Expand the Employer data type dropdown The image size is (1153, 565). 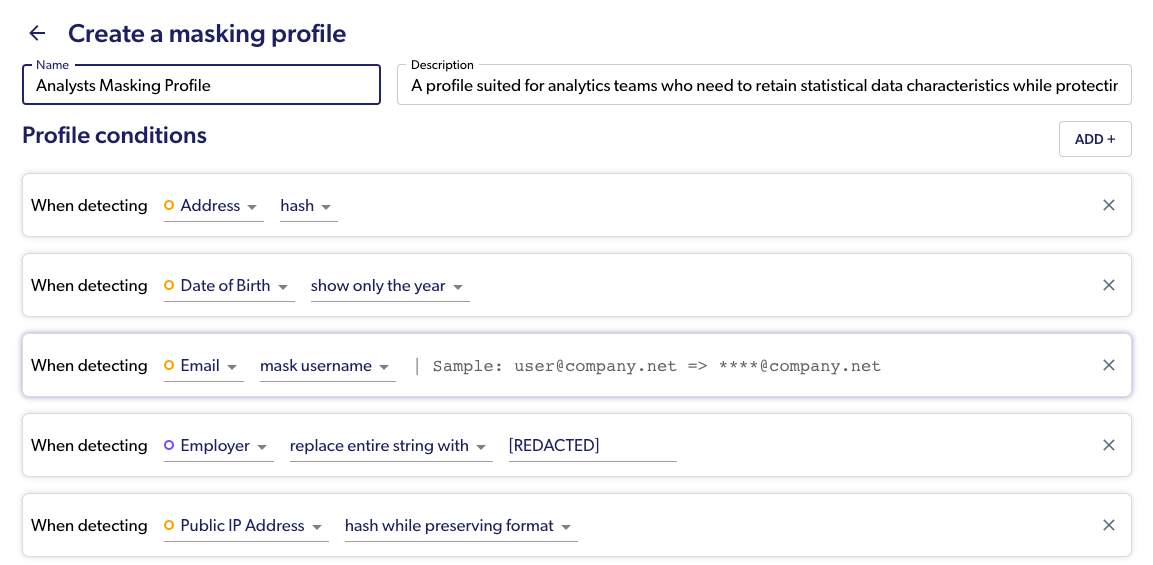(219, 446)
